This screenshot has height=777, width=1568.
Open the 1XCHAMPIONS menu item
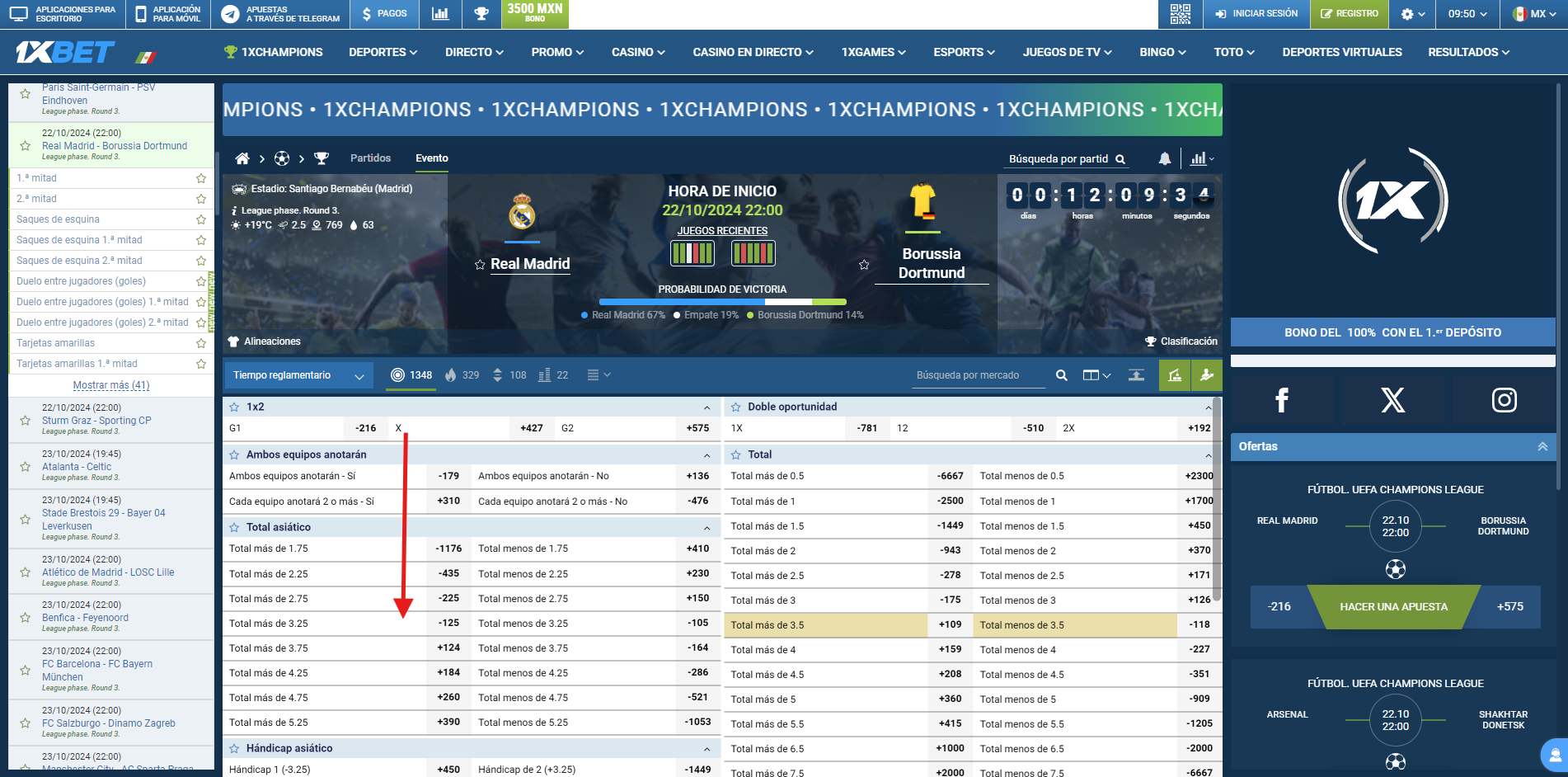(x=274, y=52)
